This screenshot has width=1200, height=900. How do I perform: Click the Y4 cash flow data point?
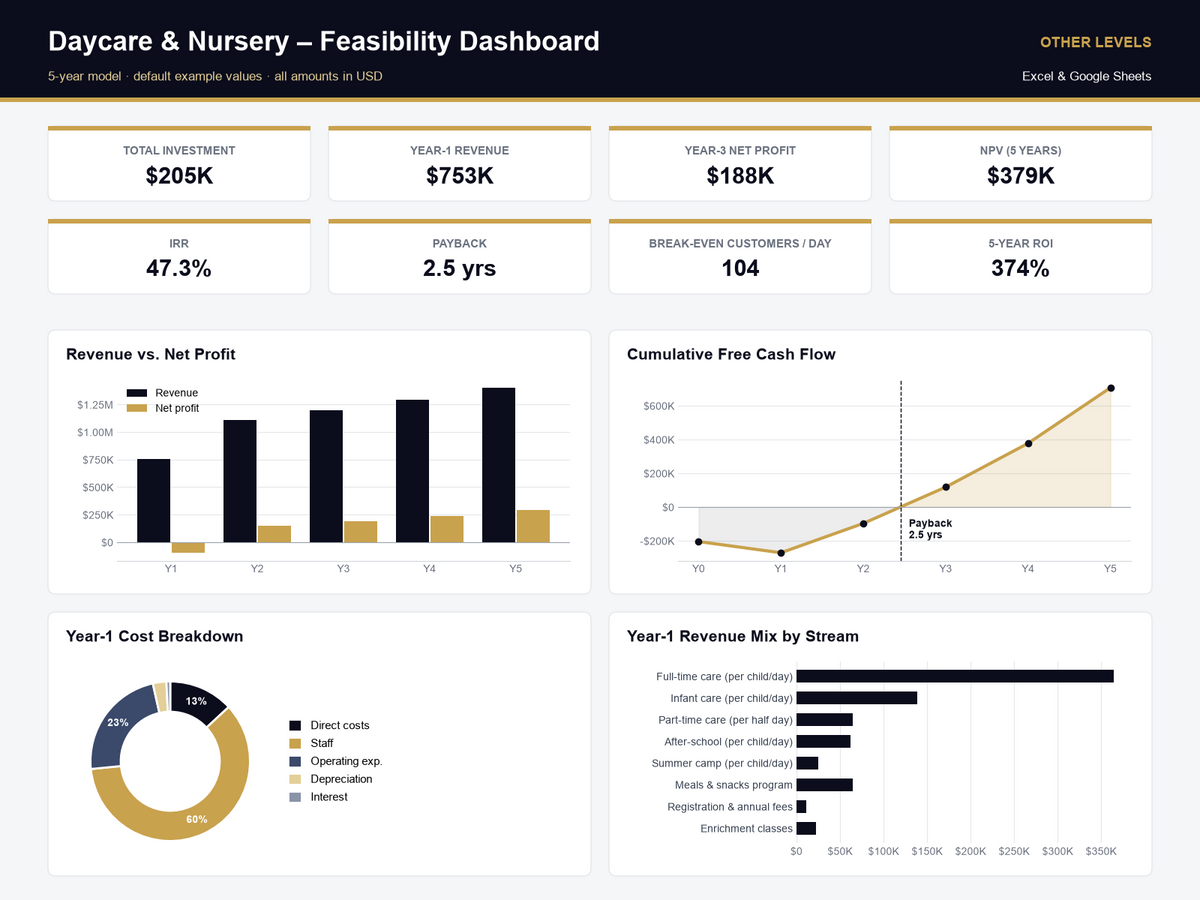pos(1028,443)
